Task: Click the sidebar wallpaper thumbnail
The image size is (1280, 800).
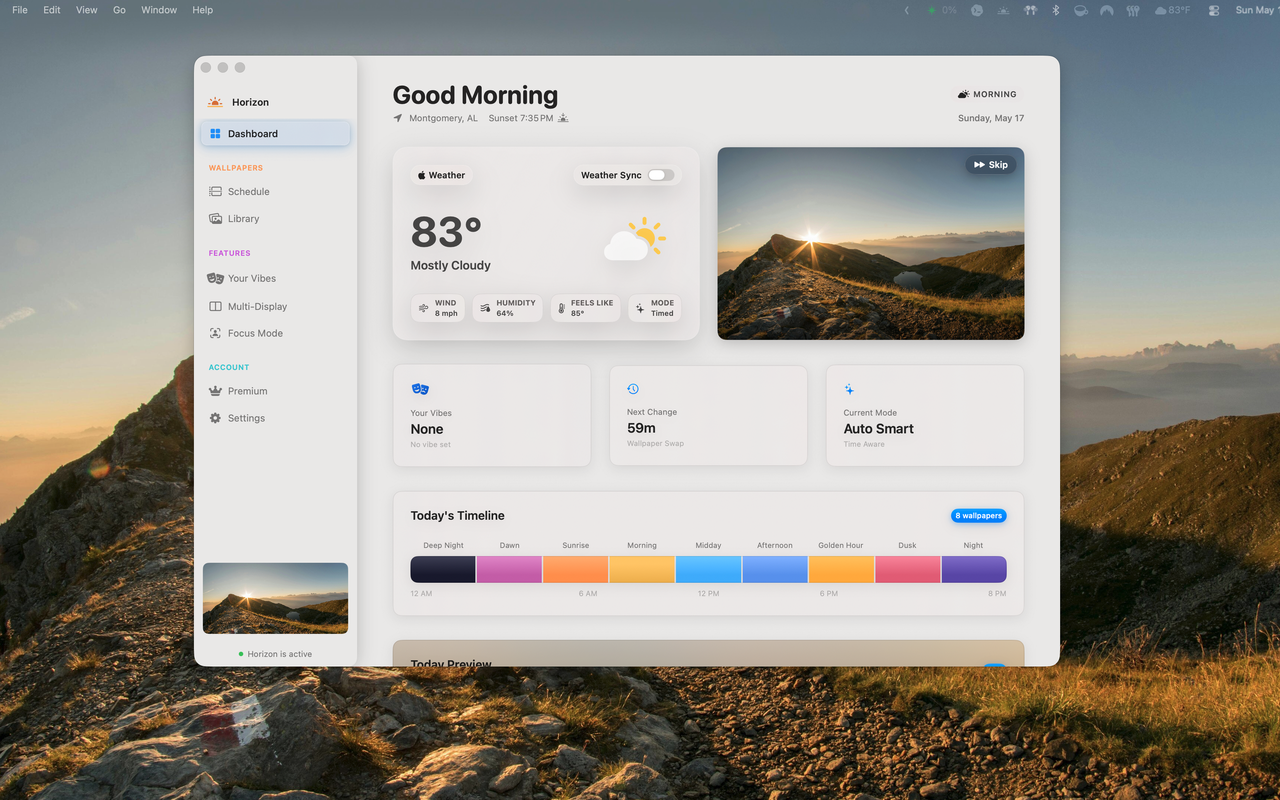Action: point(275,598)
